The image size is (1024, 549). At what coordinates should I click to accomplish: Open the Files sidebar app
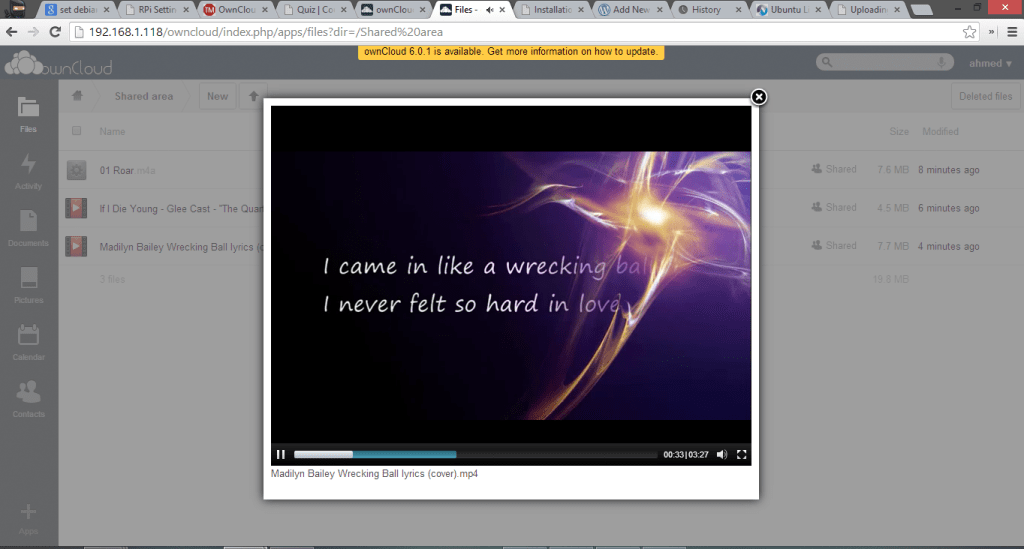tap(29, 114)
